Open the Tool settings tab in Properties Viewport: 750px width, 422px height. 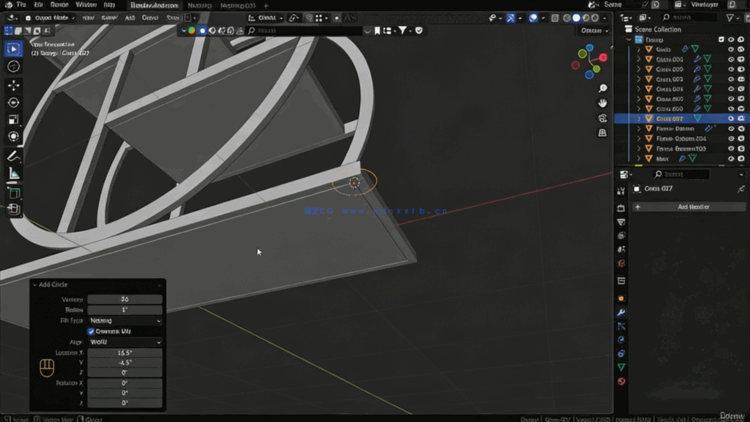tap(621, 191)
